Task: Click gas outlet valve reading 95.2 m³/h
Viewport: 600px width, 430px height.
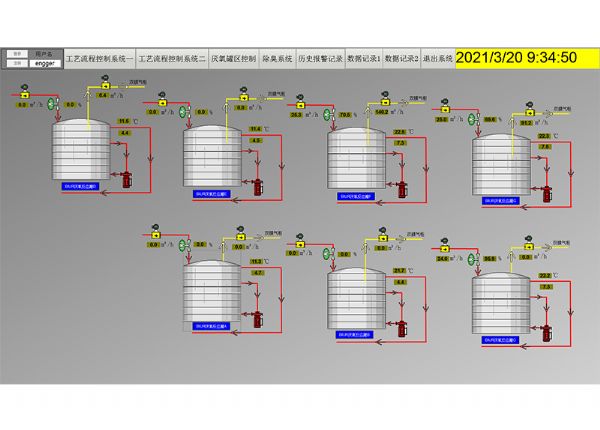Action: tap(530, 110)
